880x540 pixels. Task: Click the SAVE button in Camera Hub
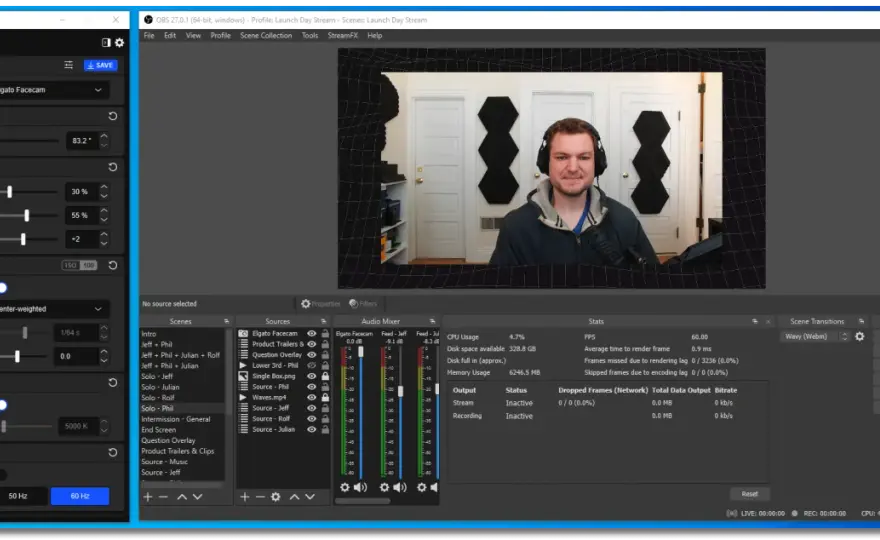[x=100, y=65]
